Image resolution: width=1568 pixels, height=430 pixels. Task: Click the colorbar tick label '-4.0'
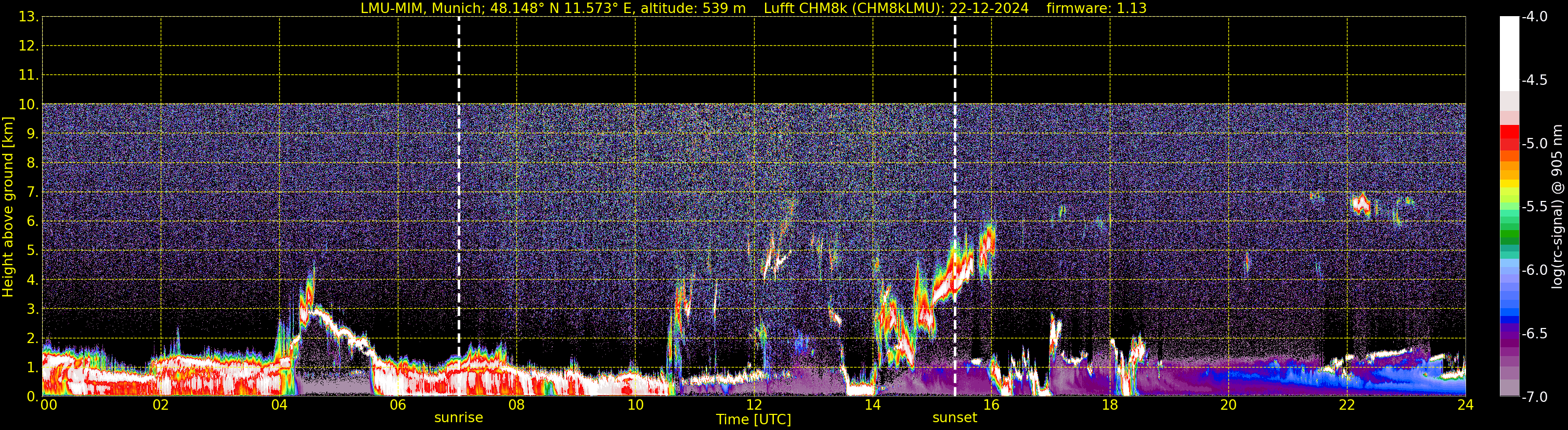[1535, 17]
